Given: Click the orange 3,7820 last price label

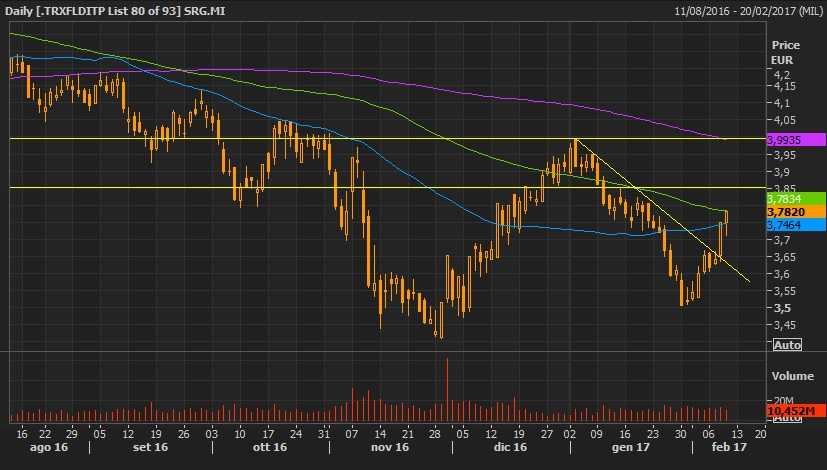Looking at the screenshot, I should 783,212.
